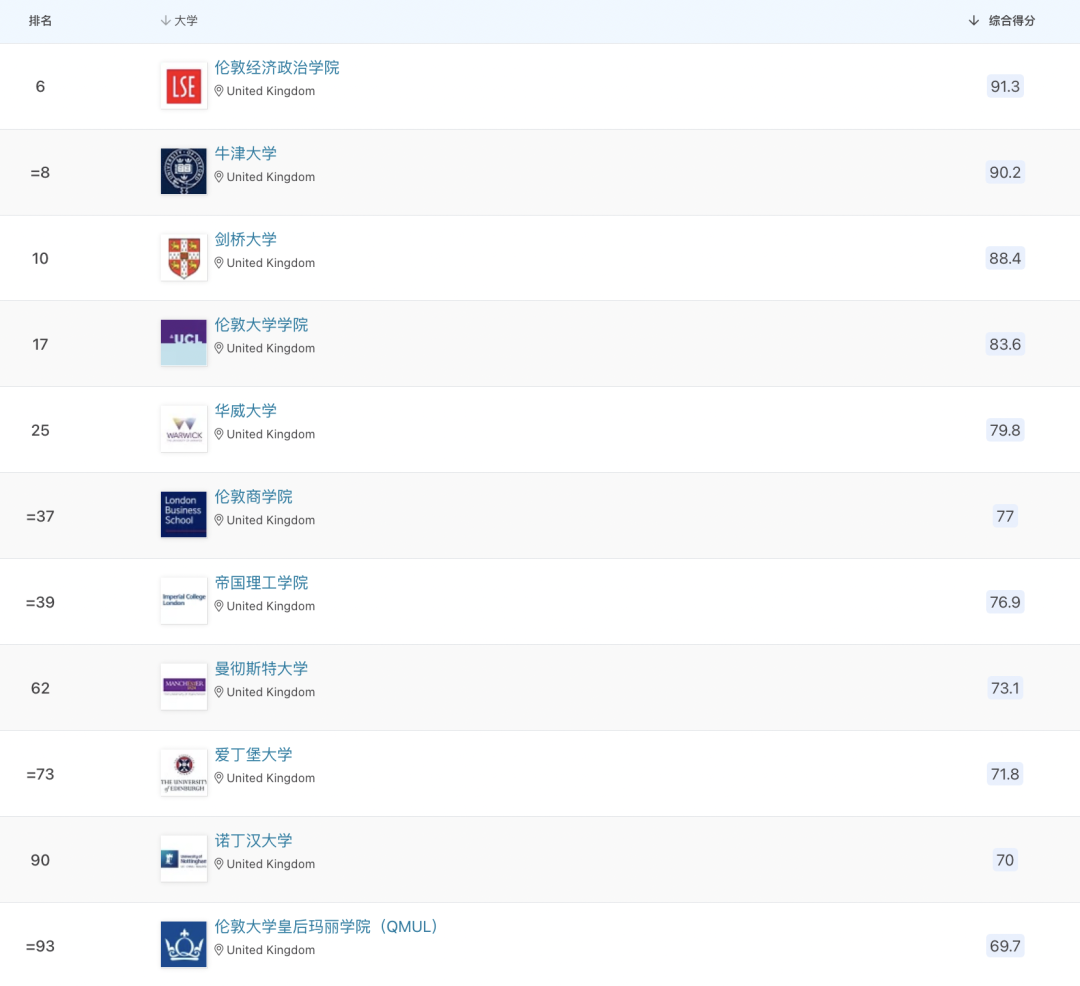Sort by 综合得分 column arrow
Screen dimensions: 1080x986
click(973, 21)
